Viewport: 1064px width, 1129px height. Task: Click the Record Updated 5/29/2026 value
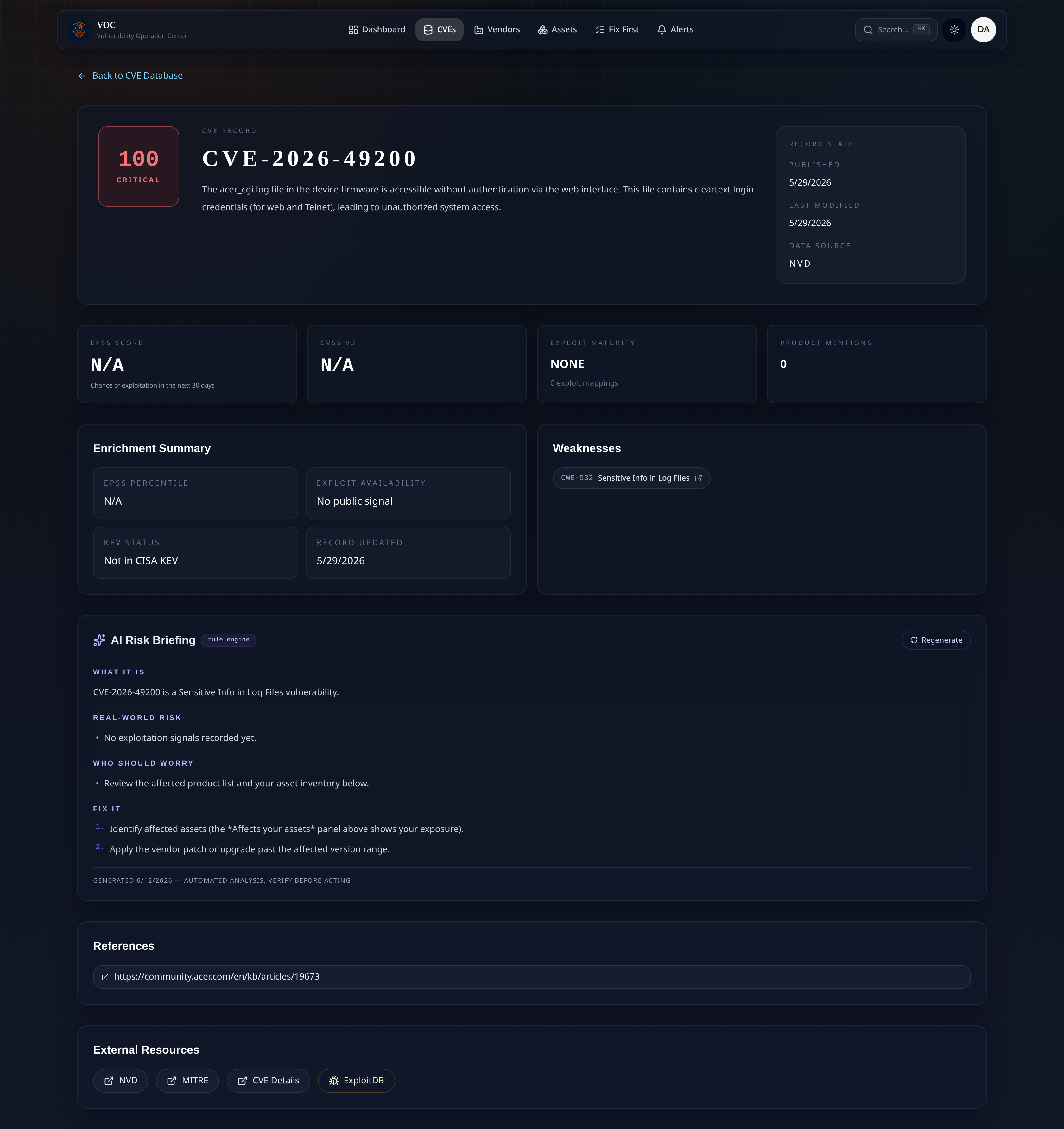coord(341,560)
